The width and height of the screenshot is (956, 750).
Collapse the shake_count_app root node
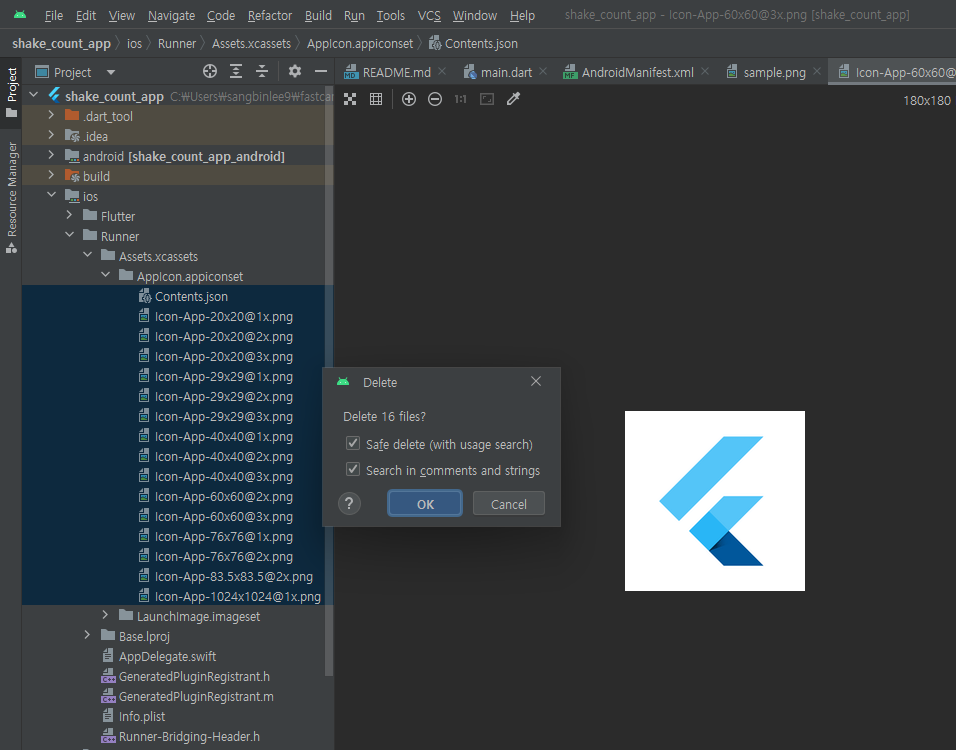pyautogui.click(x=34, y=95)
